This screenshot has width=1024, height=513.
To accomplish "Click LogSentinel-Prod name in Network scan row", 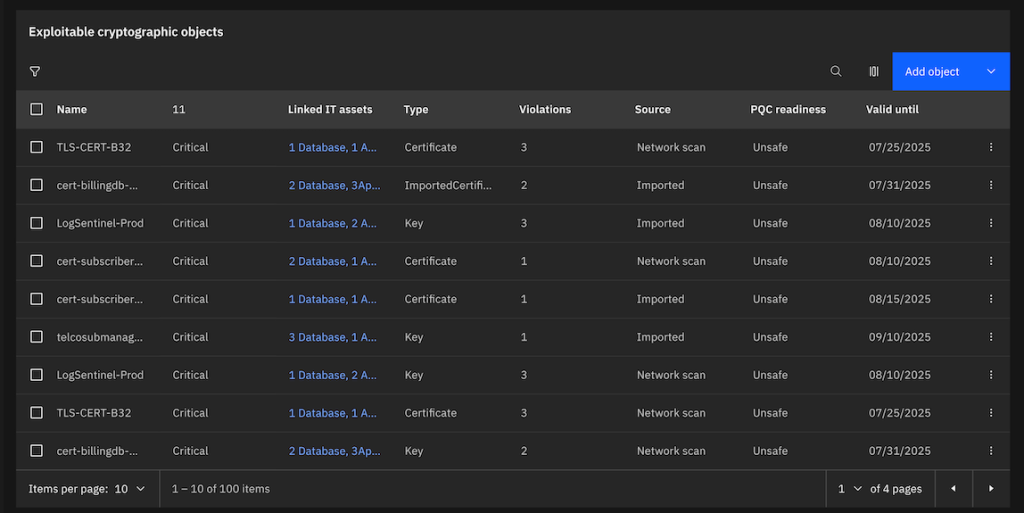I will coord(100,375).
